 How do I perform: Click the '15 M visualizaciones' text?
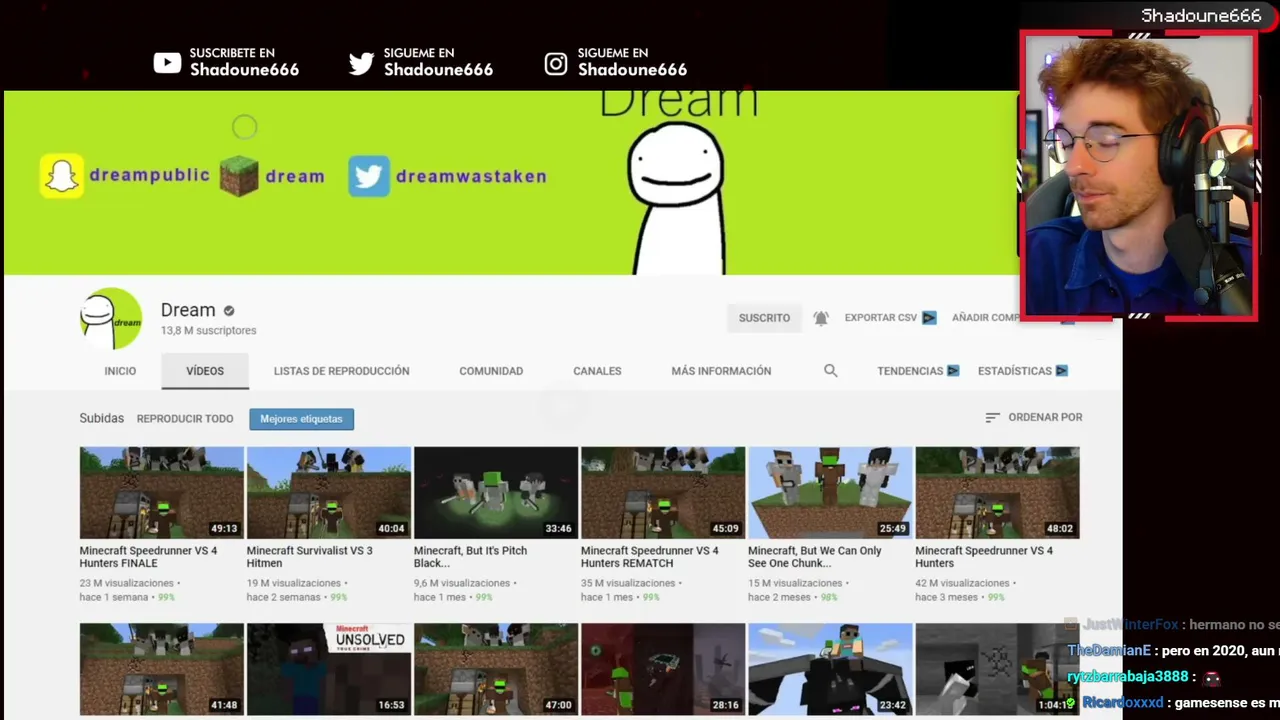pyautogui.click(x=795, y=583)
